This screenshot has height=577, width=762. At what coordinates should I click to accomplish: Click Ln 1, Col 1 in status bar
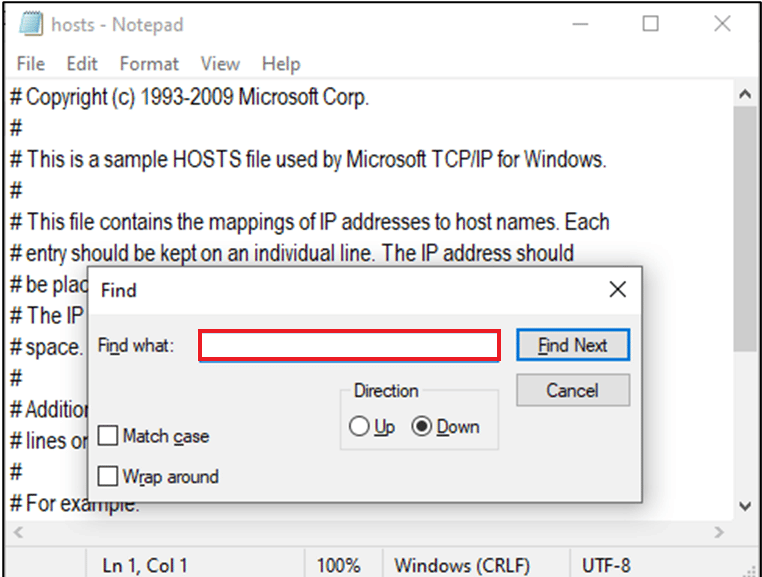click(x=145, y=565)
